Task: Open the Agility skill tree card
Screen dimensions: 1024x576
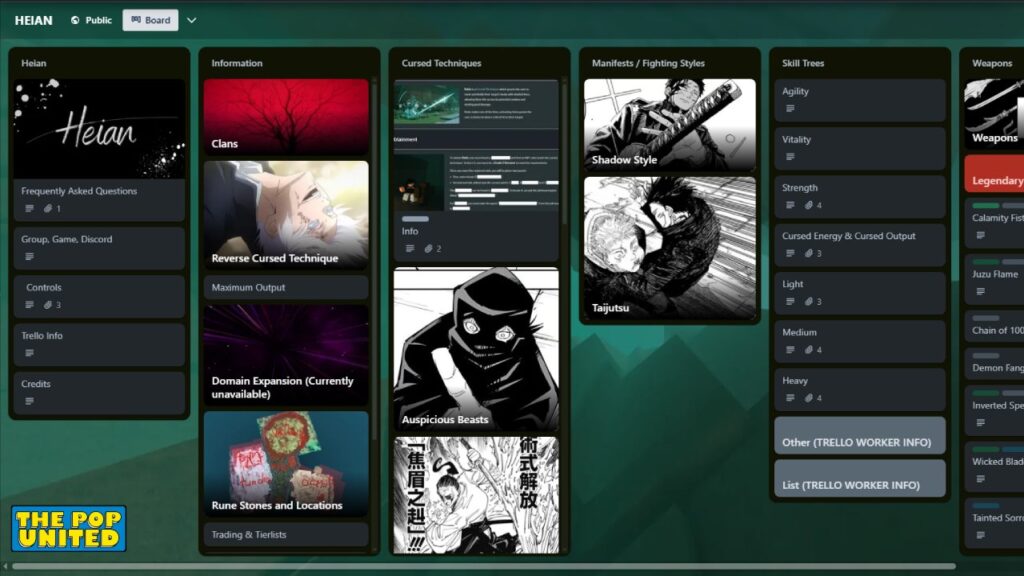Action: click(859, 100)
